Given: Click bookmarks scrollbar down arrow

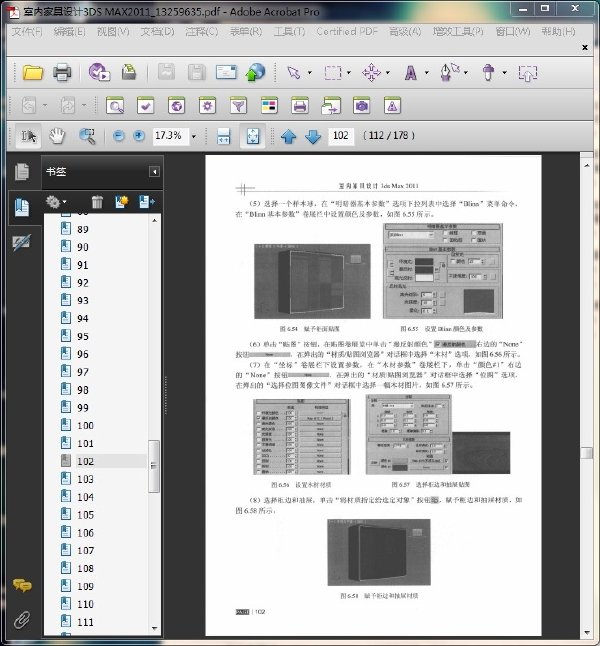Looking at the screenshot, I should pyautogui.click(x=155, y=629).
